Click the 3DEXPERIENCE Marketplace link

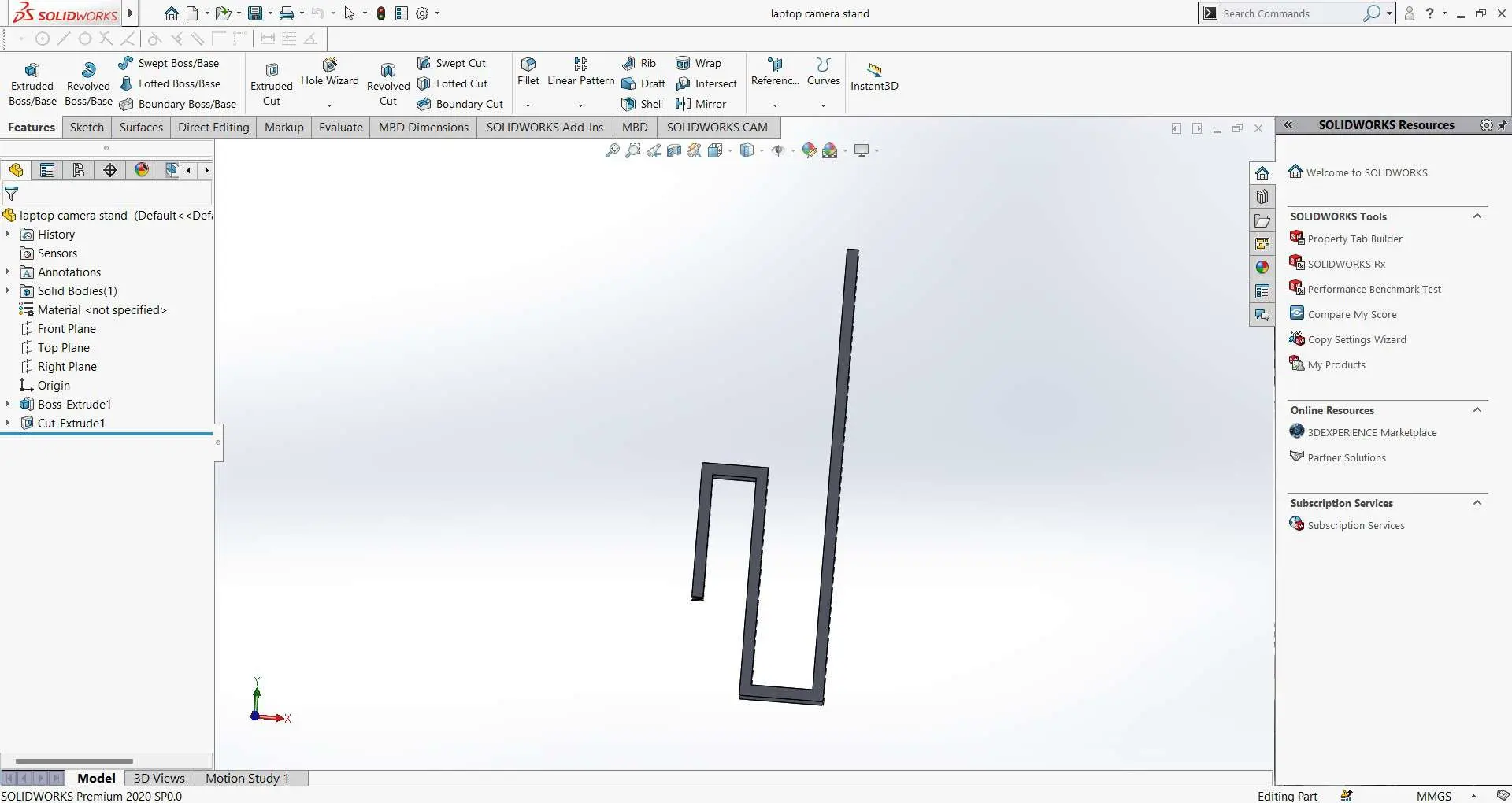tap(1372, 433)
